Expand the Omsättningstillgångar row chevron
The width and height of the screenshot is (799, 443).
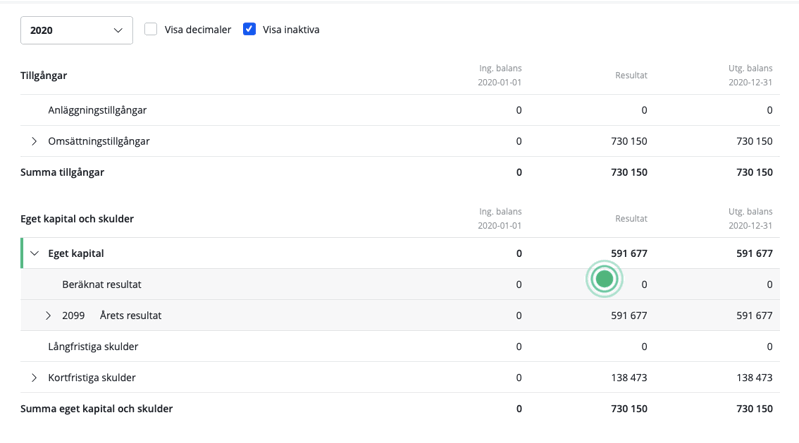(34, 141)
